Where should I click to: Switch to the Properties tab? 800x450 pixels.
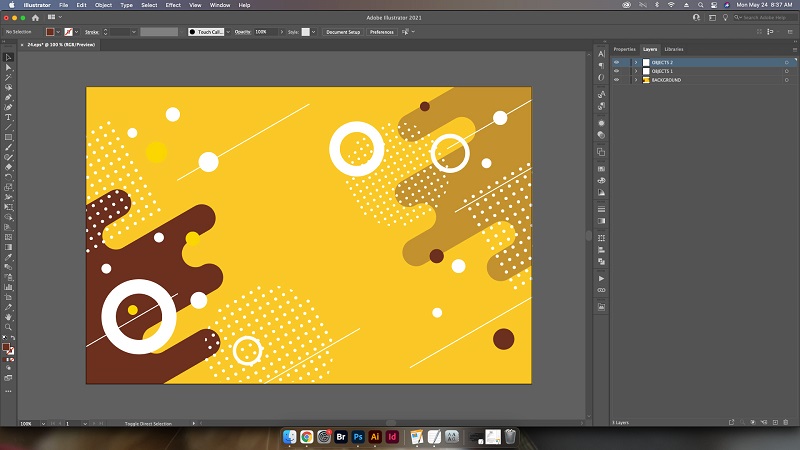(624, 48)
